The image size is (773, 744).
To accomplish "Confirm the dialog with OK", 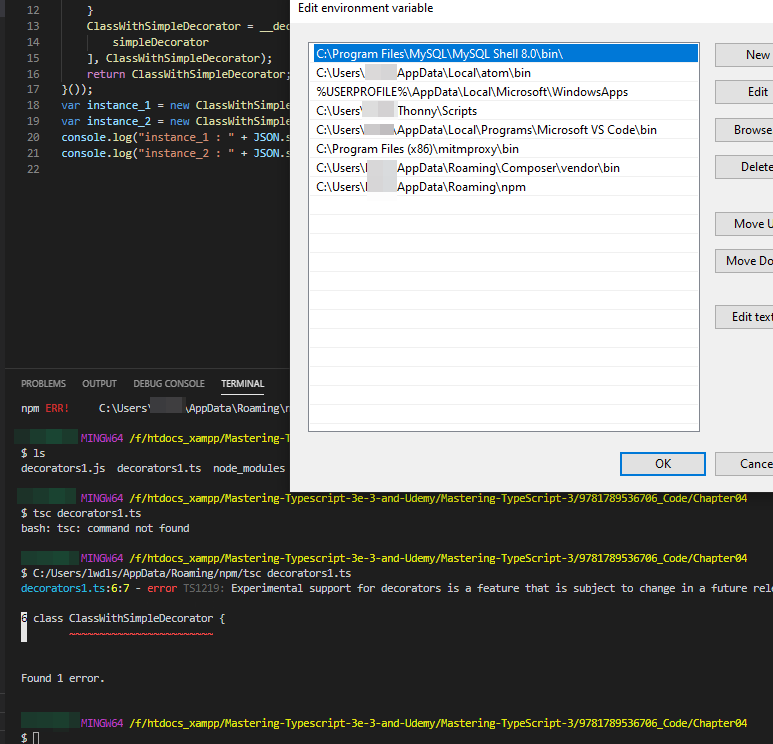I will tap(663, 464).
